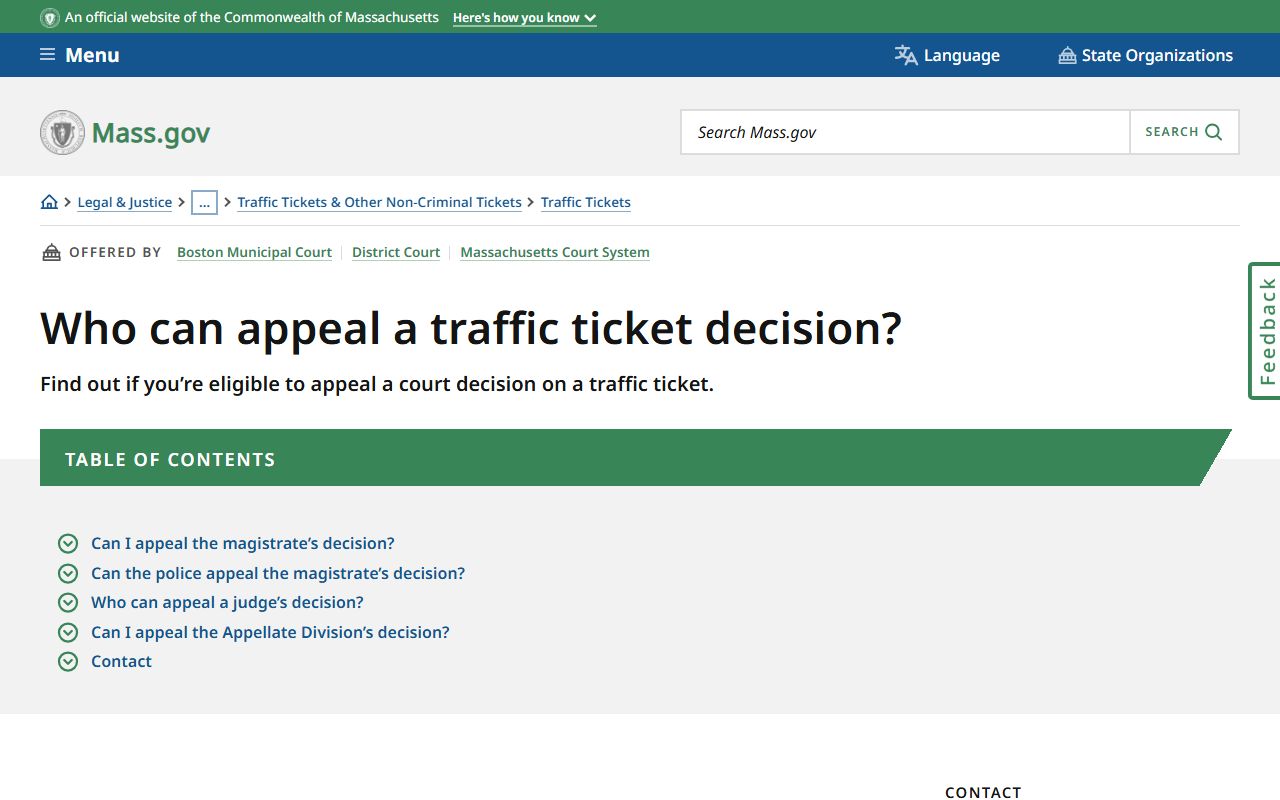Open Legal & Justice breadcrumb link
The width and height of the screenshot is (1280, 800).
(125, 202)
